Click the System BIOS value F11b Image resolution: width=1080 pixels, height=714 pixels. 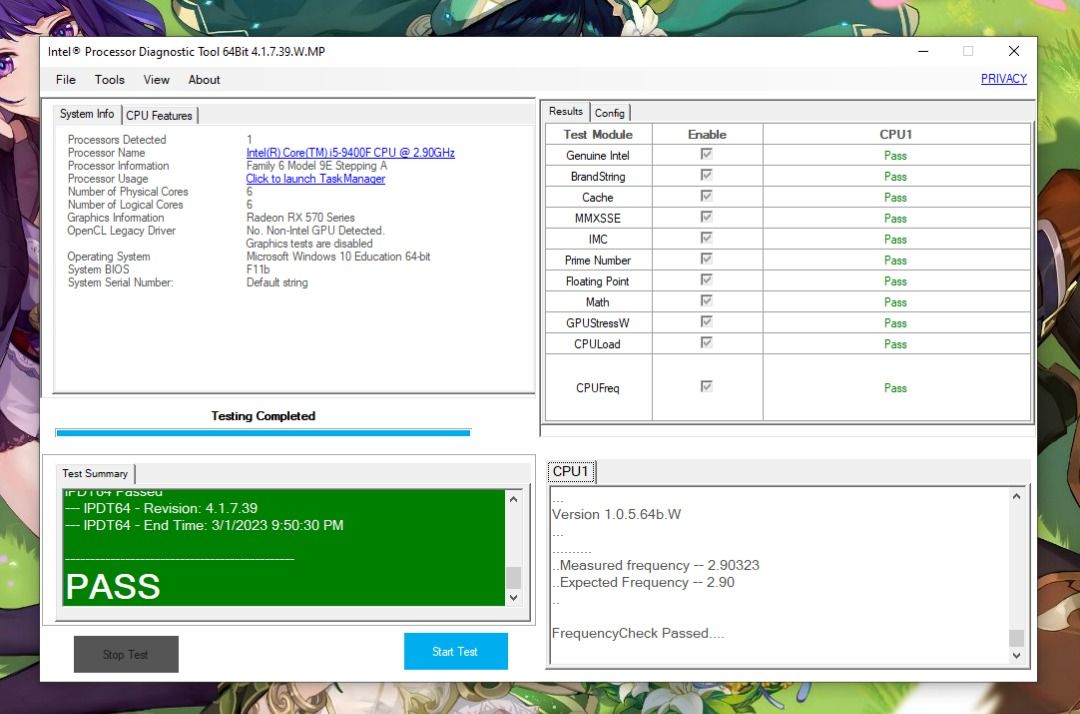(258, 269)
